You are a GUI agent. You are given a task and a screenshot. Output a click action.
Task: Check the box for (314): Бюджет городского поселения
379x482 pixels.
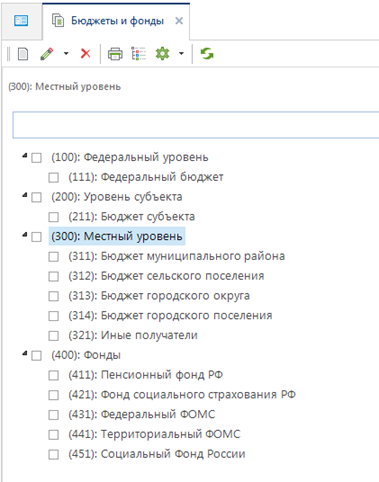click(x=53, y=316)
